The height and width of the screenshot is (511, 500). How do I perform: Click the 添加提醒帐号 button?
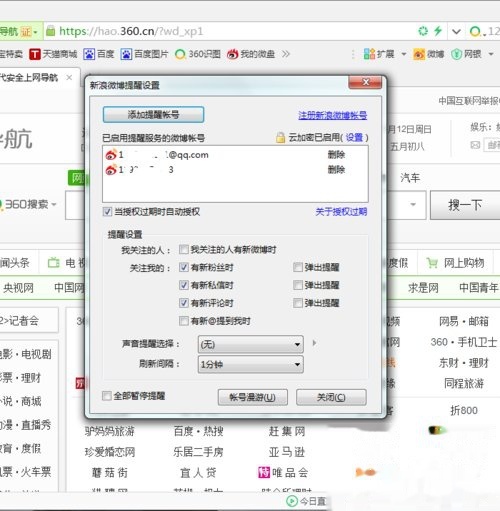point(153,115)
